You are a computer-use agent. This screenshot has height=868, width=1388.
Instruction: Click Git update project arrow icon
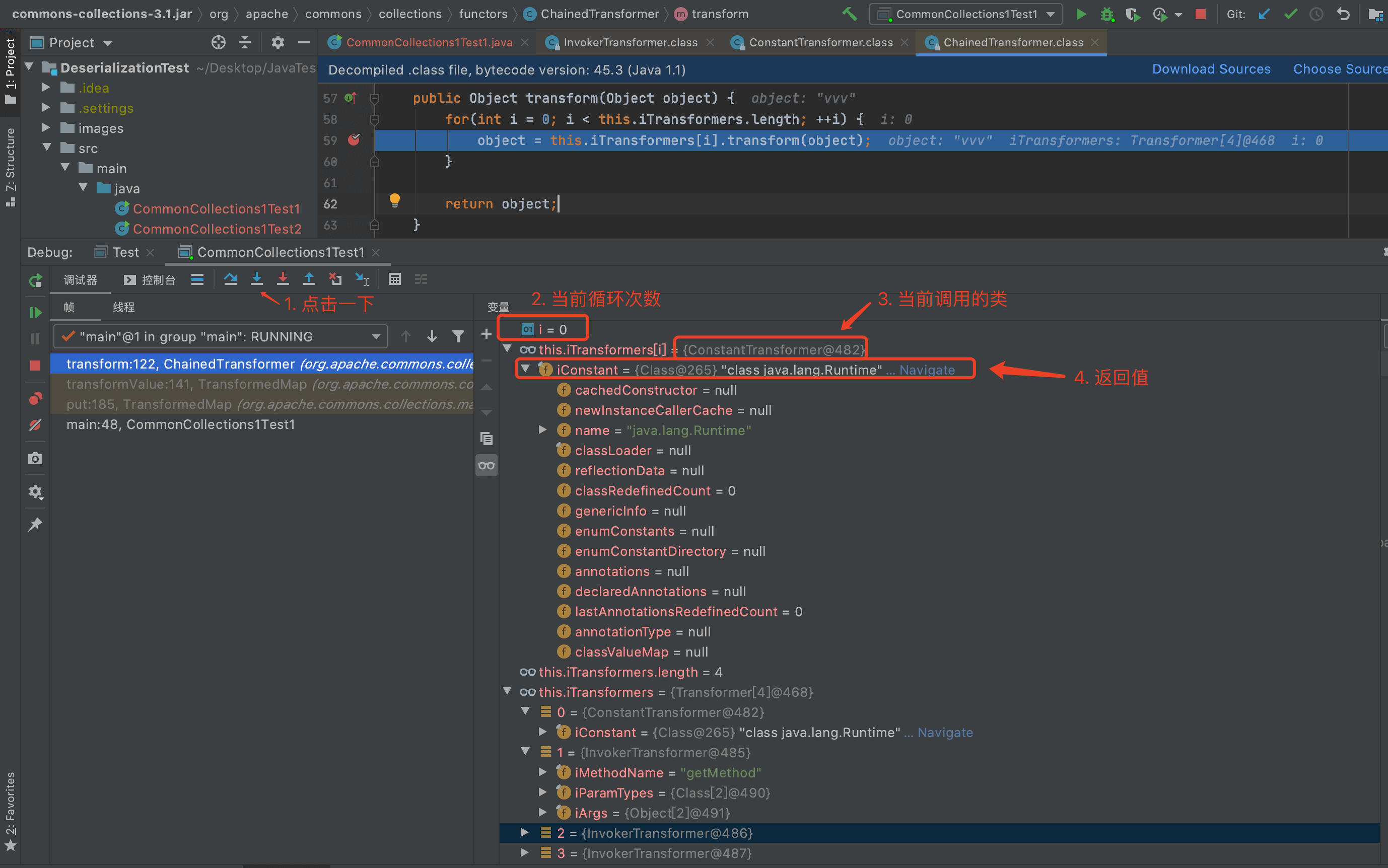point(1264,14)
